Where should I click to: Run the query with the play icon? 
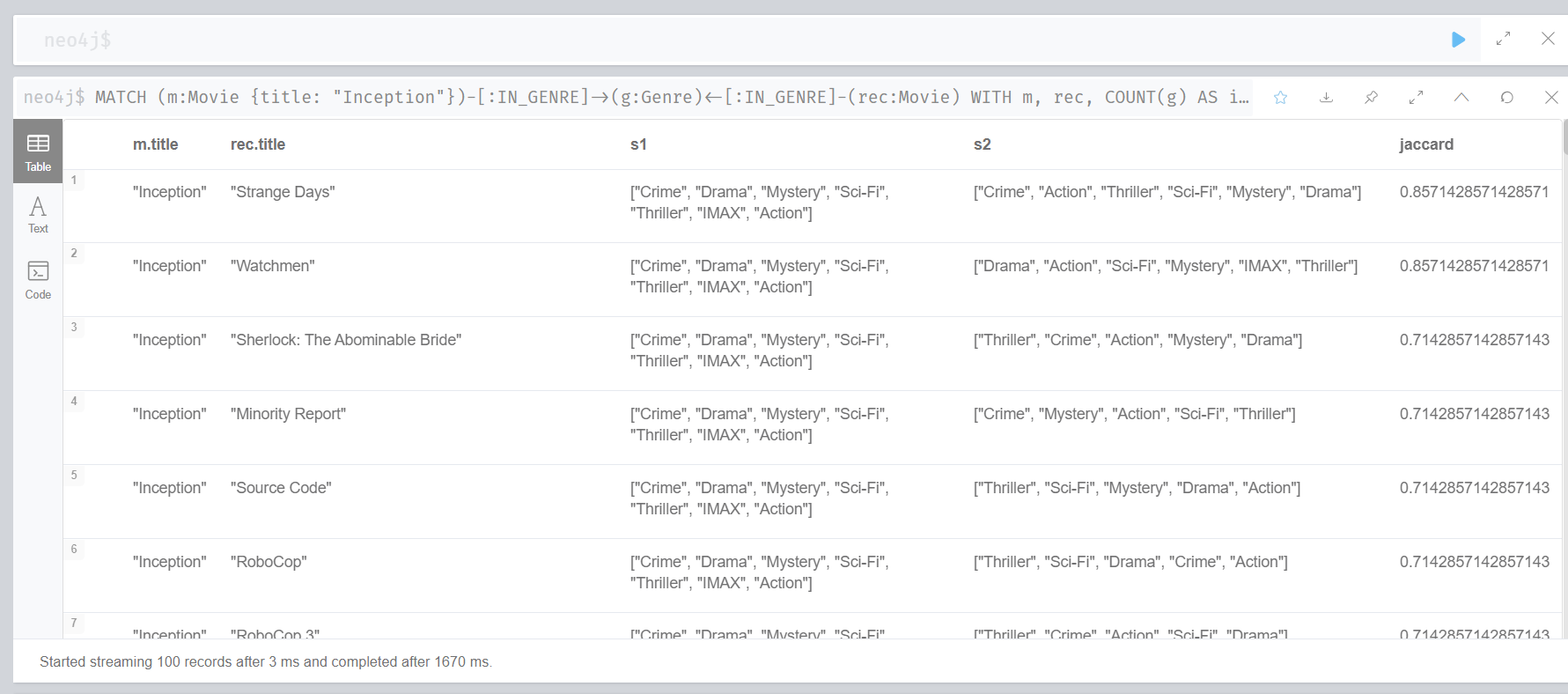(x=1458, y=40)
